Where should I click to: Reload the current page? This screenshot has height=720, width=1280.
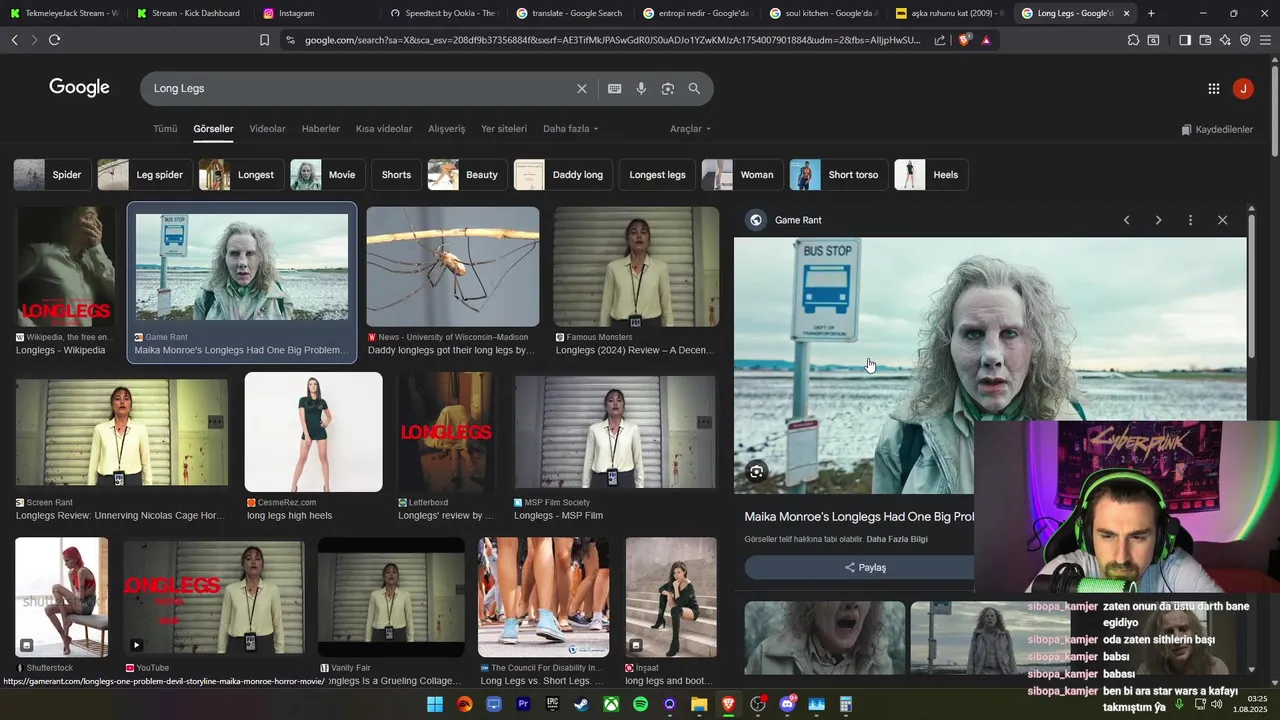click(x=54, y=40)
